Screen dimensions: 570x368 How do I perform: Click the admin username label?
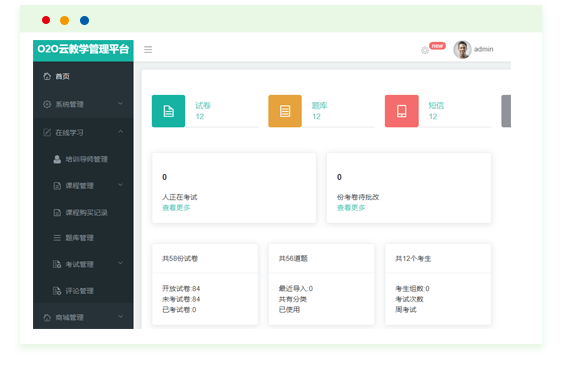point(483,49)
